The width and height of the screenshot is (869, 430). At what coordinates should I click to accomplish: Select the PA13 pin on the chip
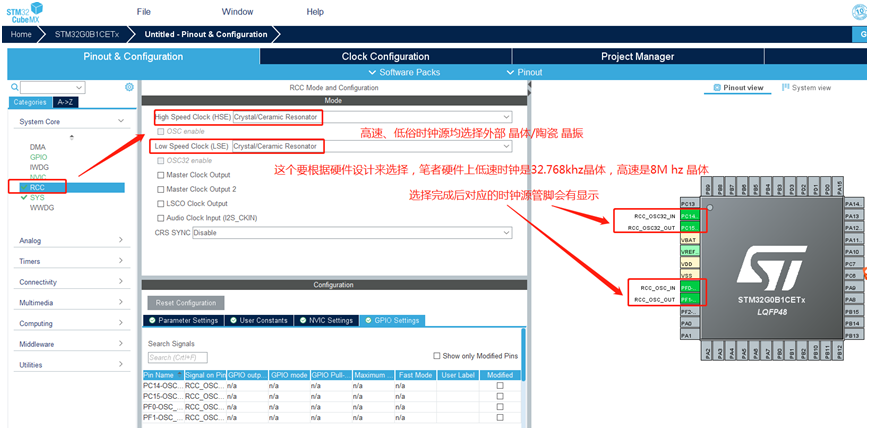coord(853,216)
